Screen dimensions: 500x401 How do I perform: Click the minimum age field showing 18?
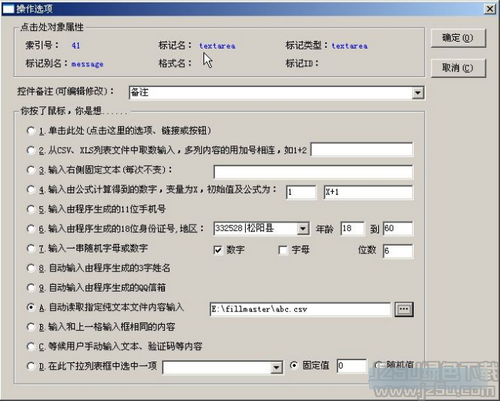352,228
